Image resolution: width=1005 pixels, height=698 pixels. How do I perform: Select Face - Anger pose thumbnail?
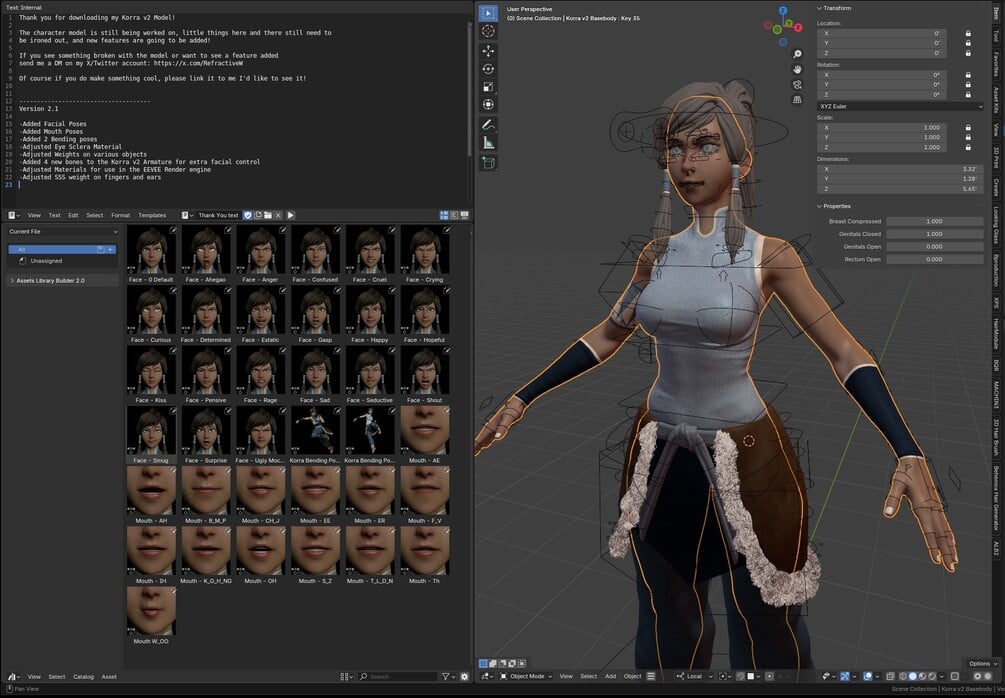point(261,254)
